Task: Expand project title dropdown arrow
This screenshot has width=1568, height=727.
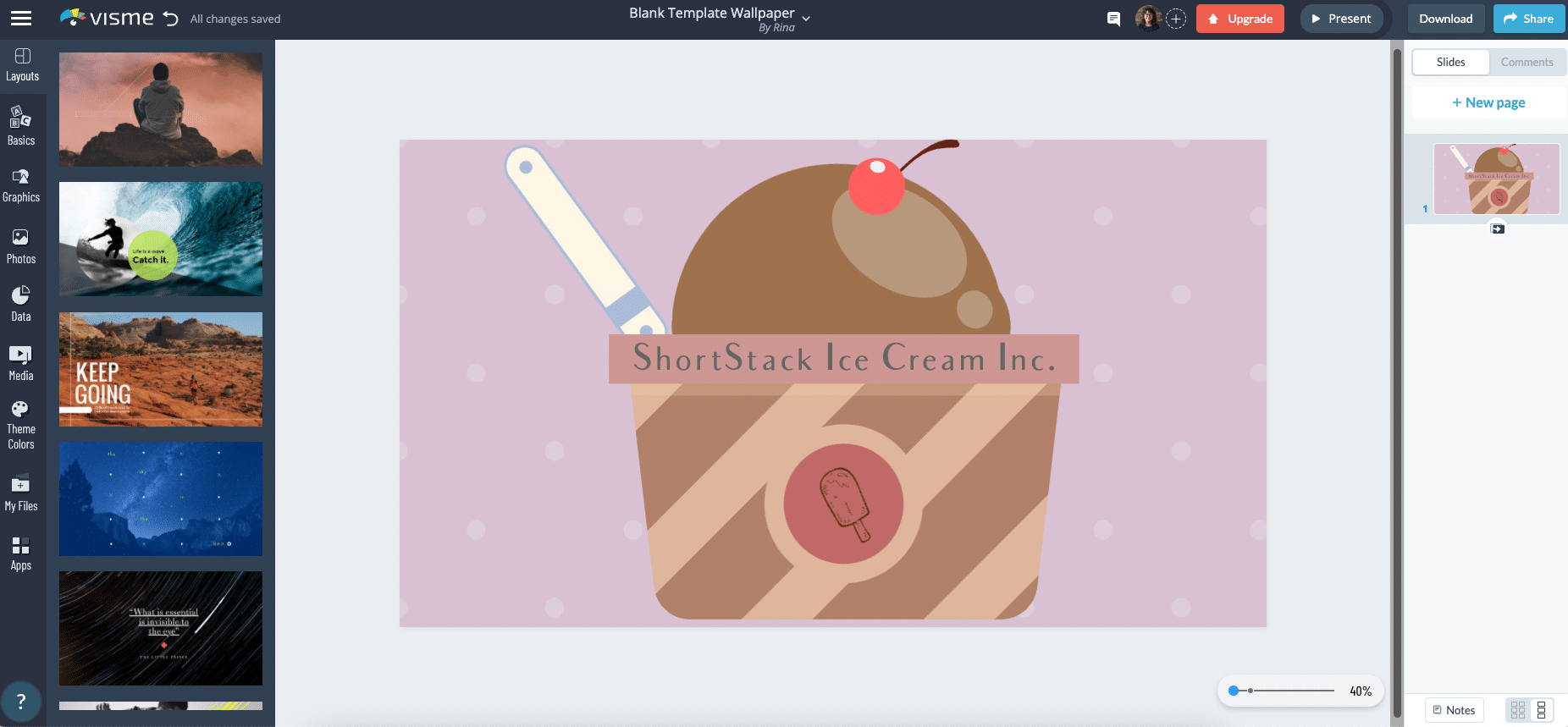Action: point(806,19)
